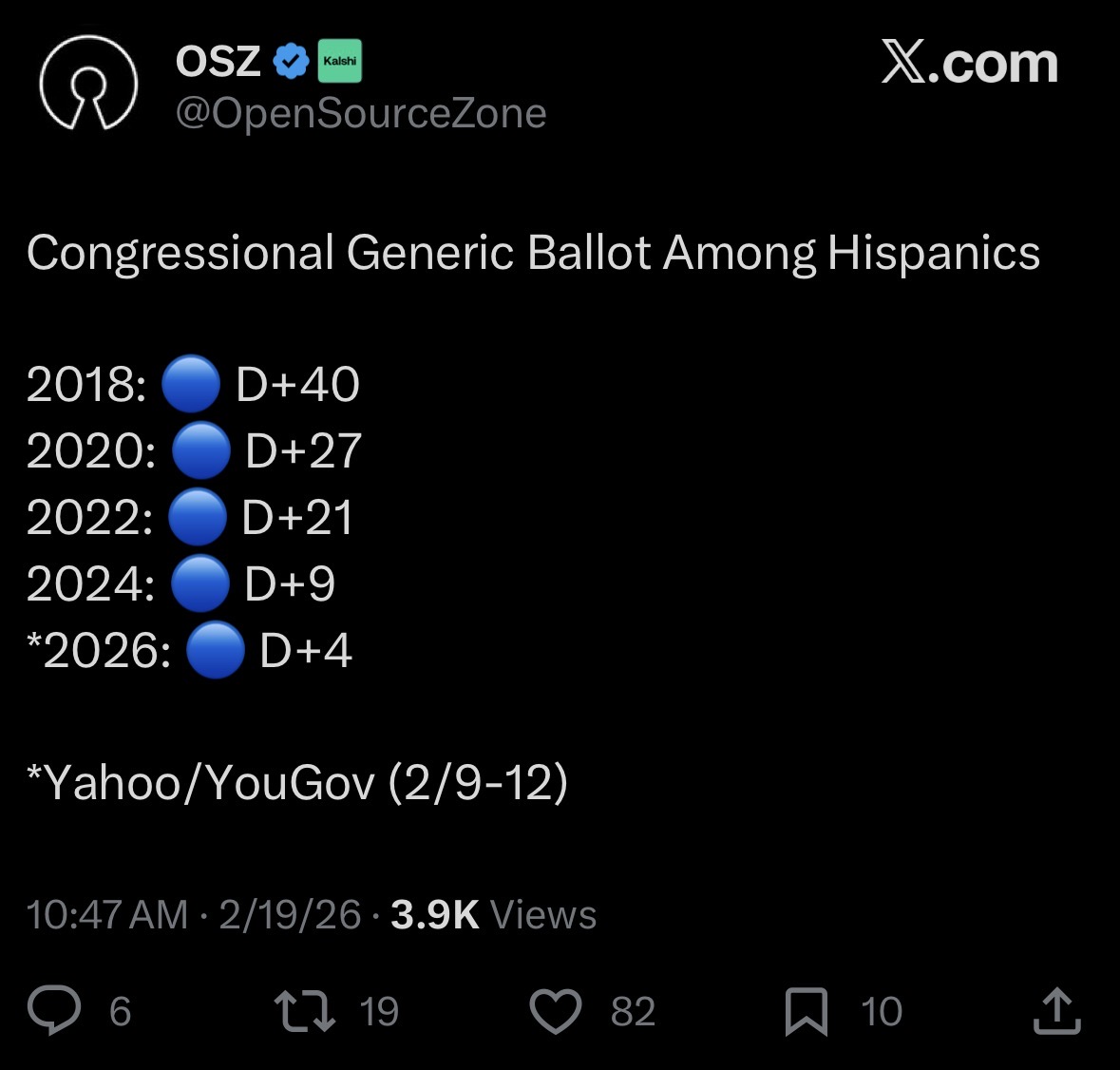
Task: Like the post with the heart icon
Action: (556, 1011)
